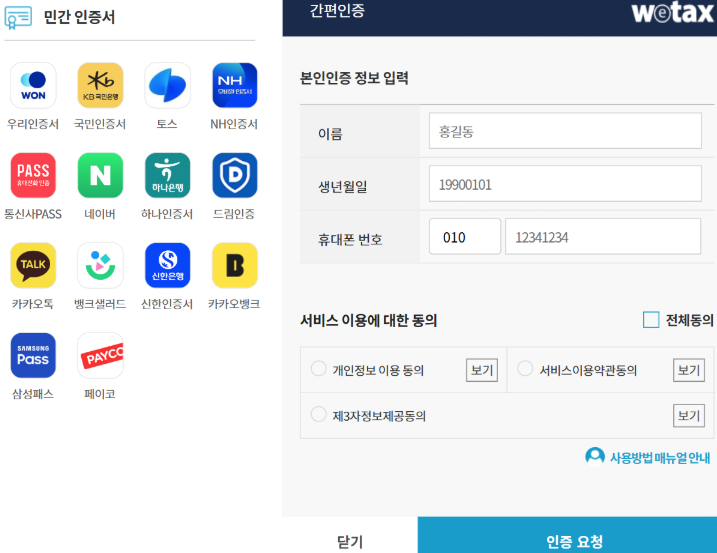Viewport: 717px width, 553px height.
Task: Choose the Banksalad icon
Action: [x=100, y=265]
